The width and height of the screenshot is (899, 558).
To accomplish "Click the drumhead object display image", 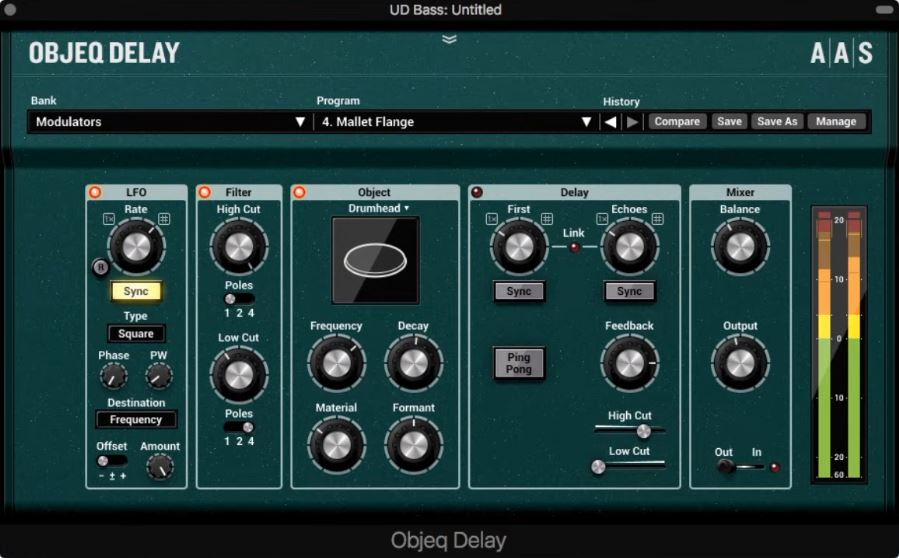I will tap(376, 260).
